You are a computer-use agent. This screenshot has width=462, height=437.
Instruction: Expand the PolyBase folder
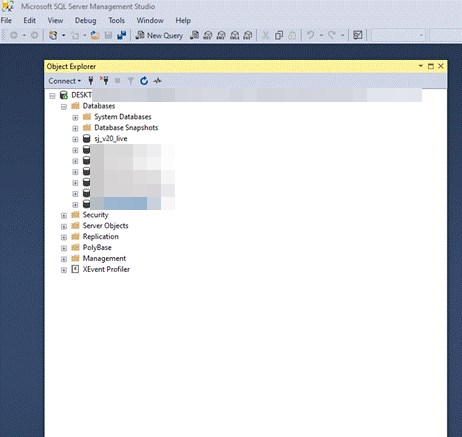coord(64,248)
